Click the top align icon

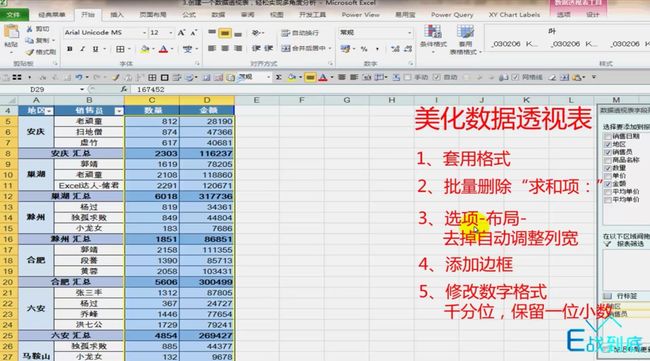(x=212, y=32)
